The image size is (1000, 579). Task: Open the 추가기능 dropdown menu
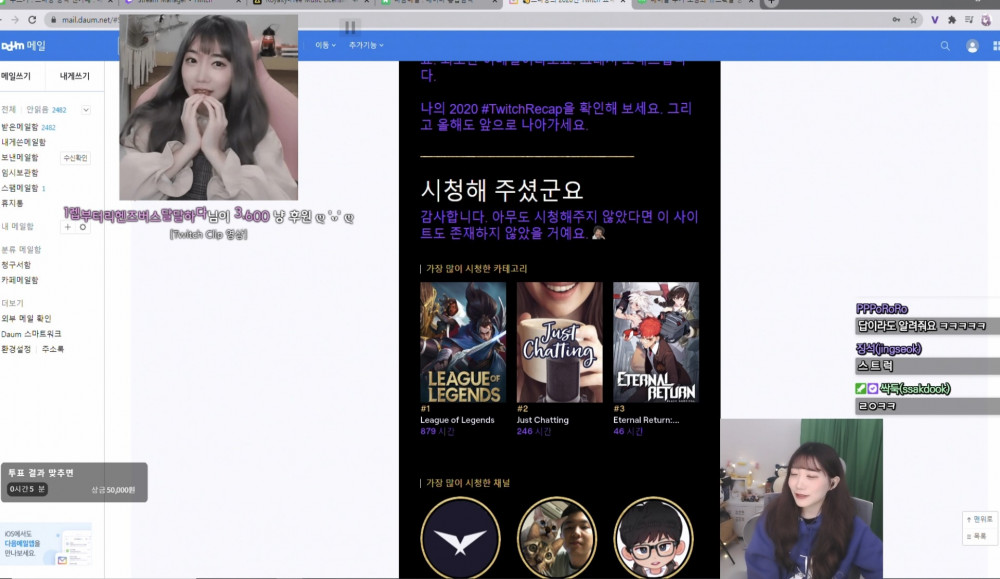click(x=366, y=45)
